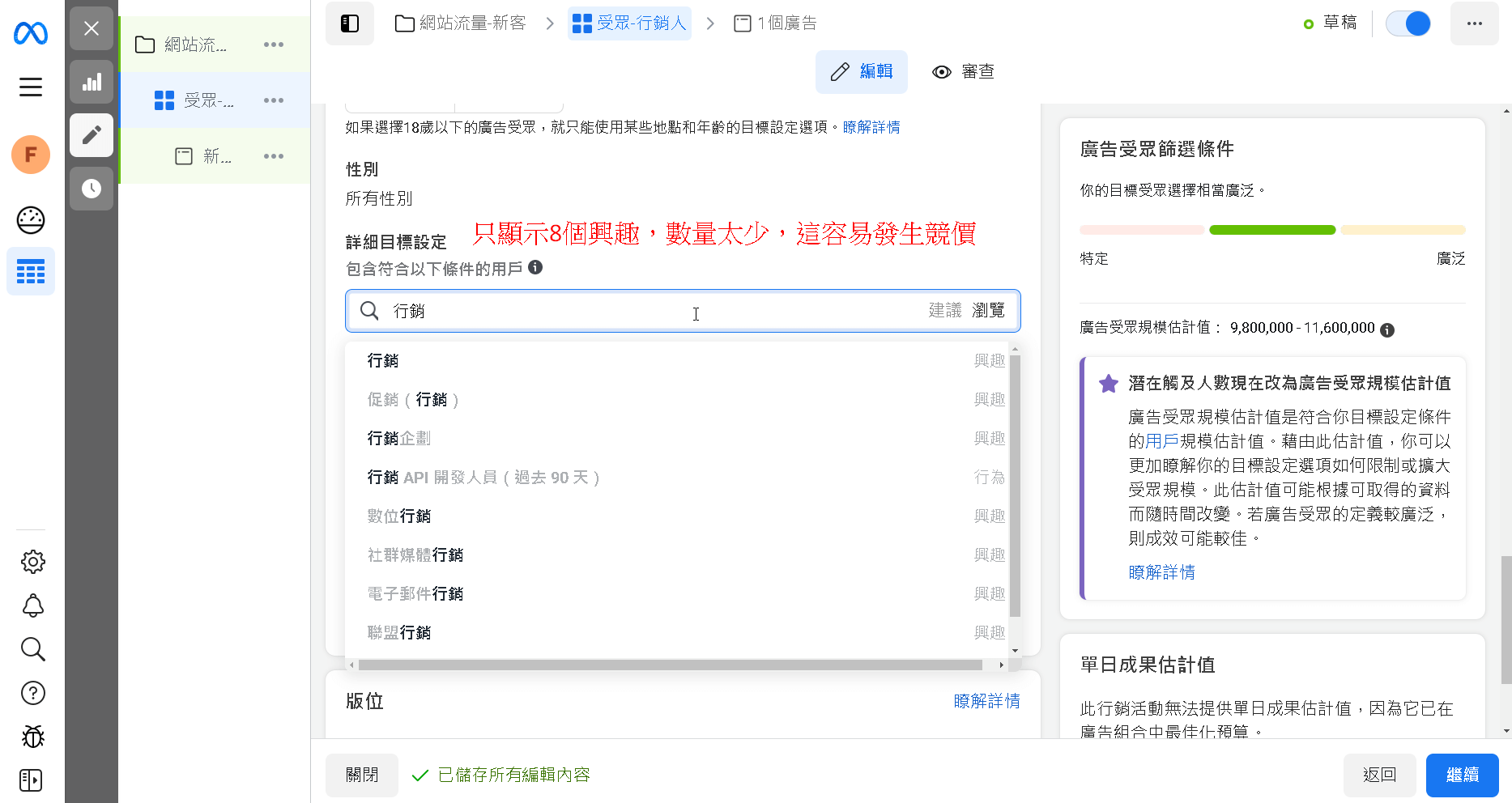Toggle the top-left panel collapse icon
The image size is (1512, 803).
pyautogui.click(x=350, y=23)
